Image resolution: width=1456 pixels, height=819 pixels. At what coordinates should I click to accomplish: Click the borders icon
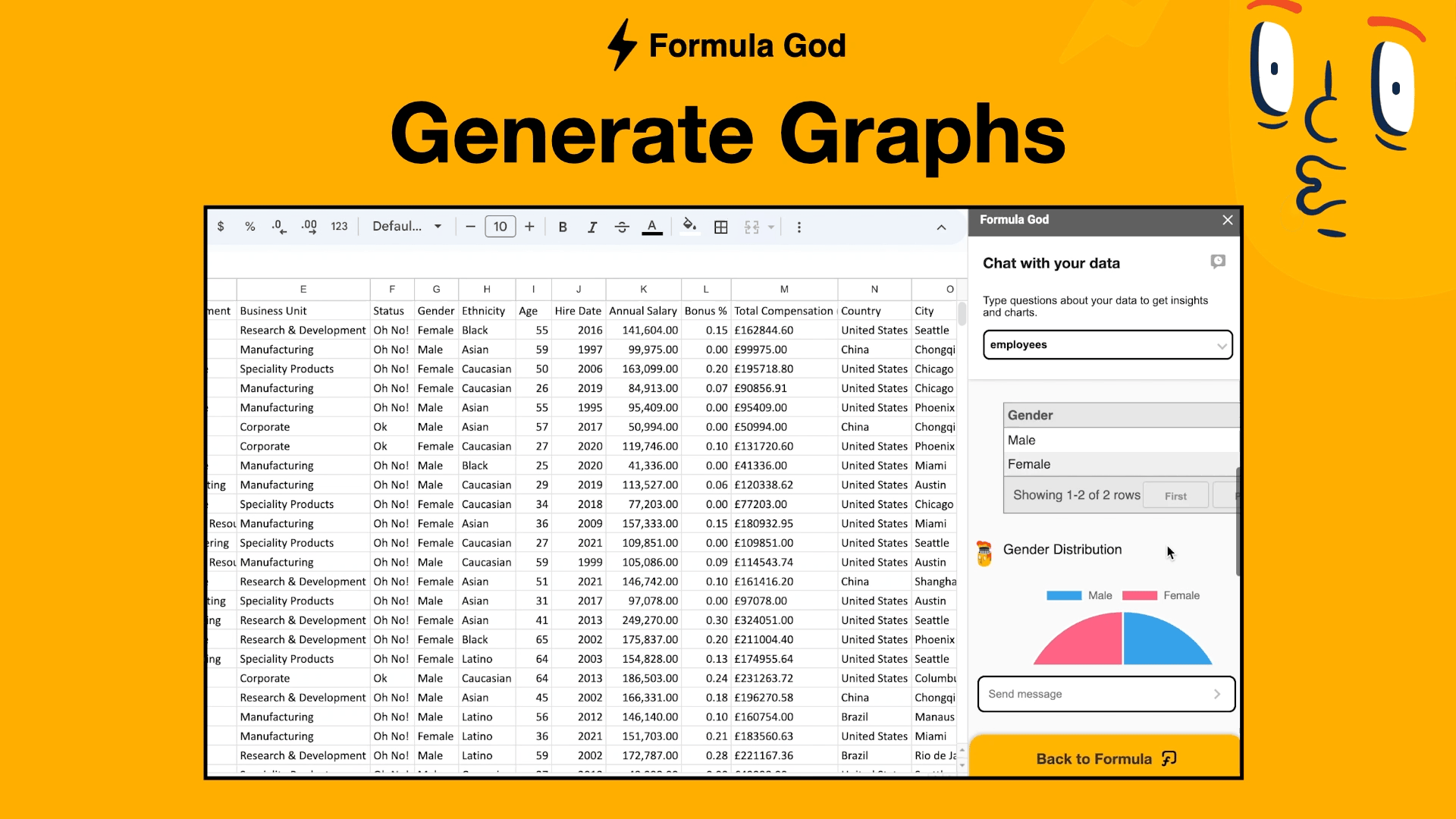pyautogui.click(x=720, y=226)
